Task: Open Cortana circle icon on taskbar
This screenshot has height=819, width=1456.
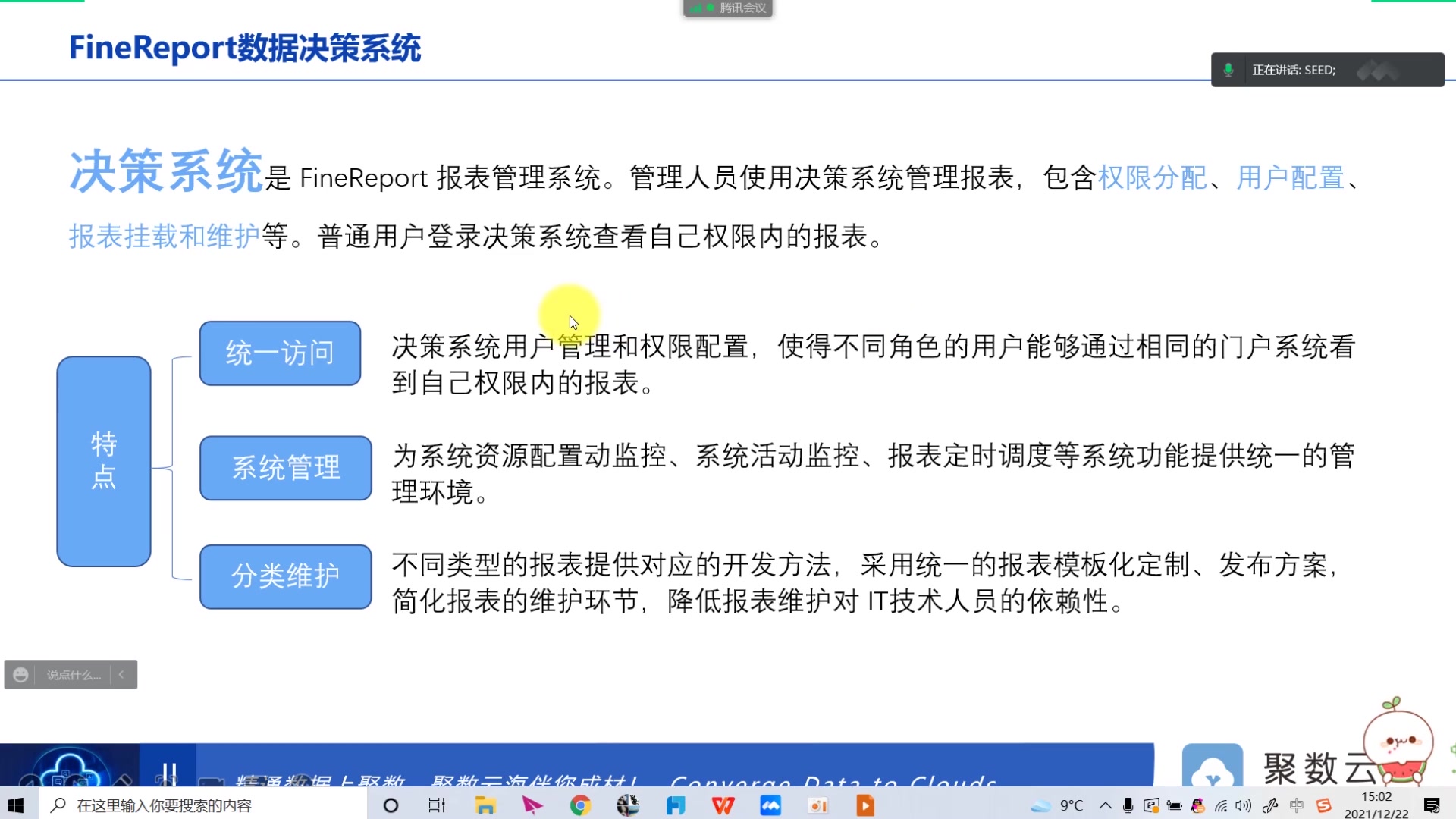Action: click(391, 805)
